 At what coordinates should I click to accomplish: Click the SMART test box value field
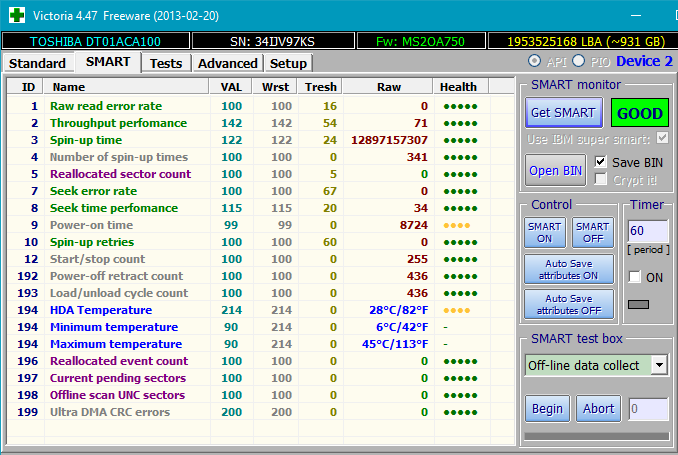[x=648, y=409]
